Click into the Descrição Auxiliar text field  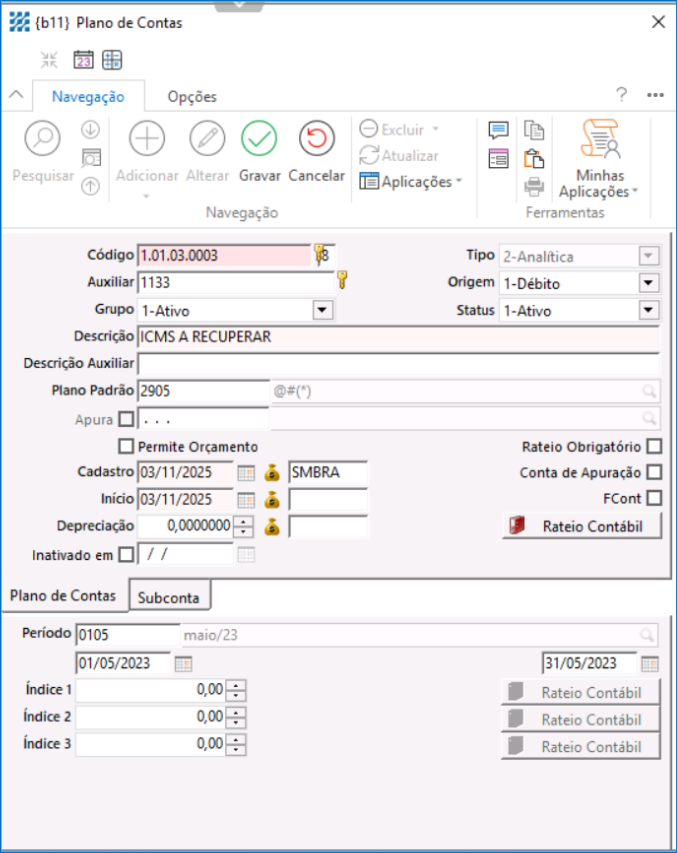click(x=398, y=363)
